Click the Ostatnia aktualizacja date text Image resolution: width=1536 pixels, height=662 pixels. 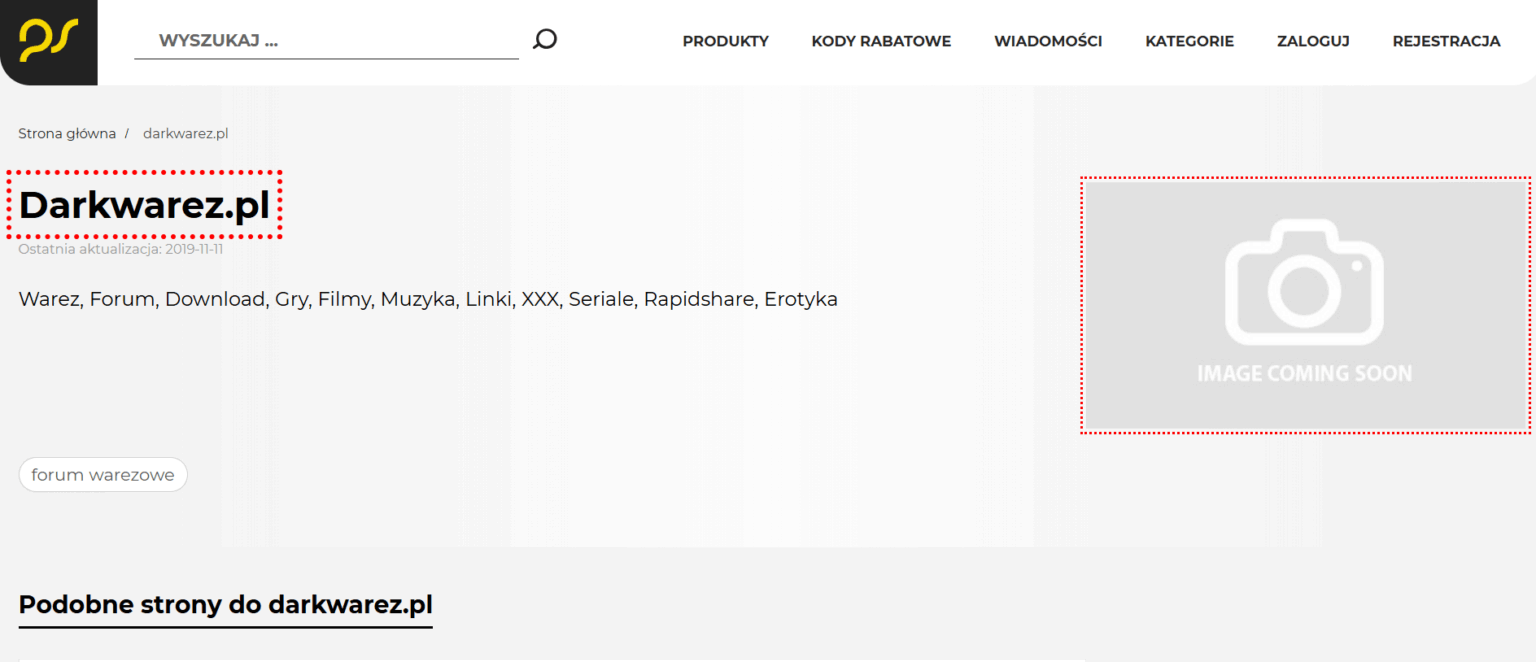121,249
